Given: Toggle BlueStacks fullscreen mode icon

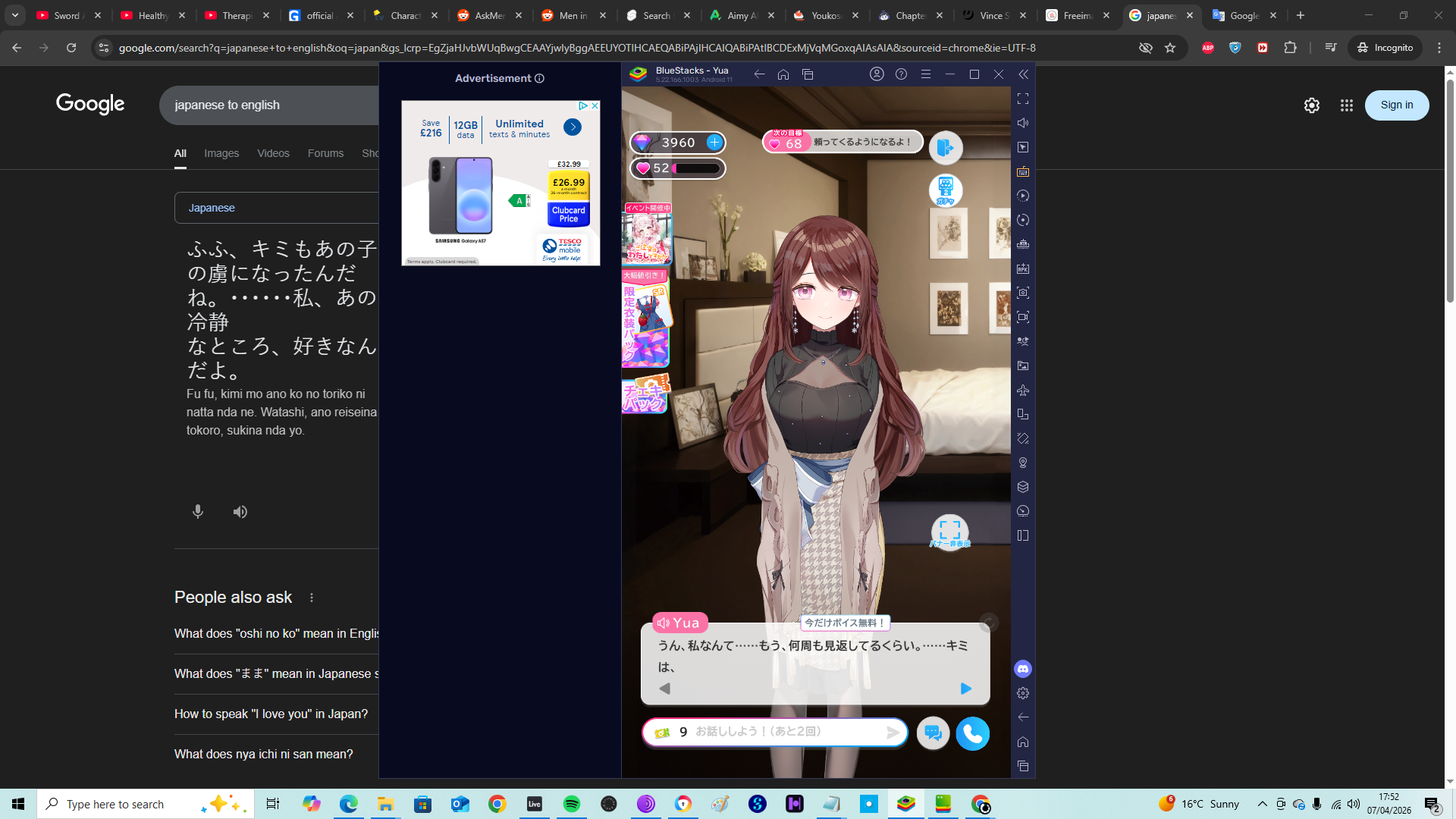Looking at the screenshot, I should [x=1023, y=99].
